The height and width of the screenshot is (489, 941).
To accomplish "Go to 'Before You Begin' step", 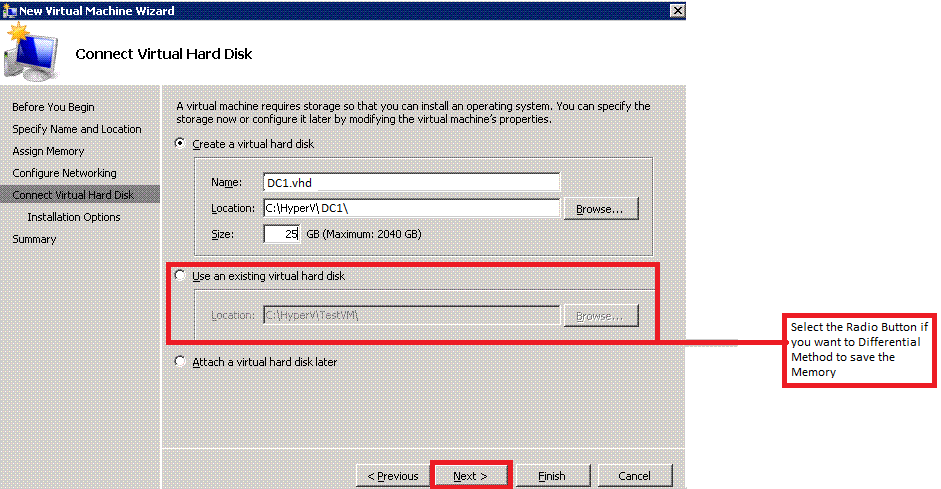I will pyautogui.click(x=53, y=107).
